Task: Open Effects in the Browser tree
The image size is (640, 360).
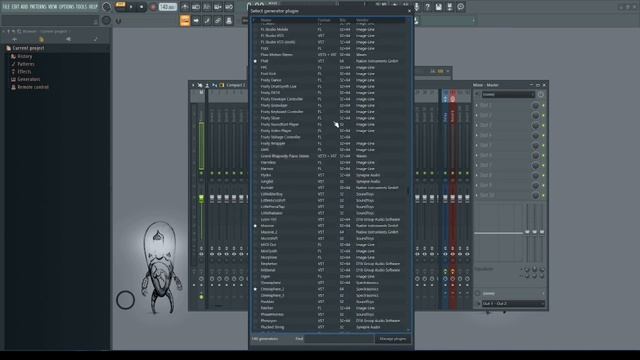Action: tap(24, 71)
